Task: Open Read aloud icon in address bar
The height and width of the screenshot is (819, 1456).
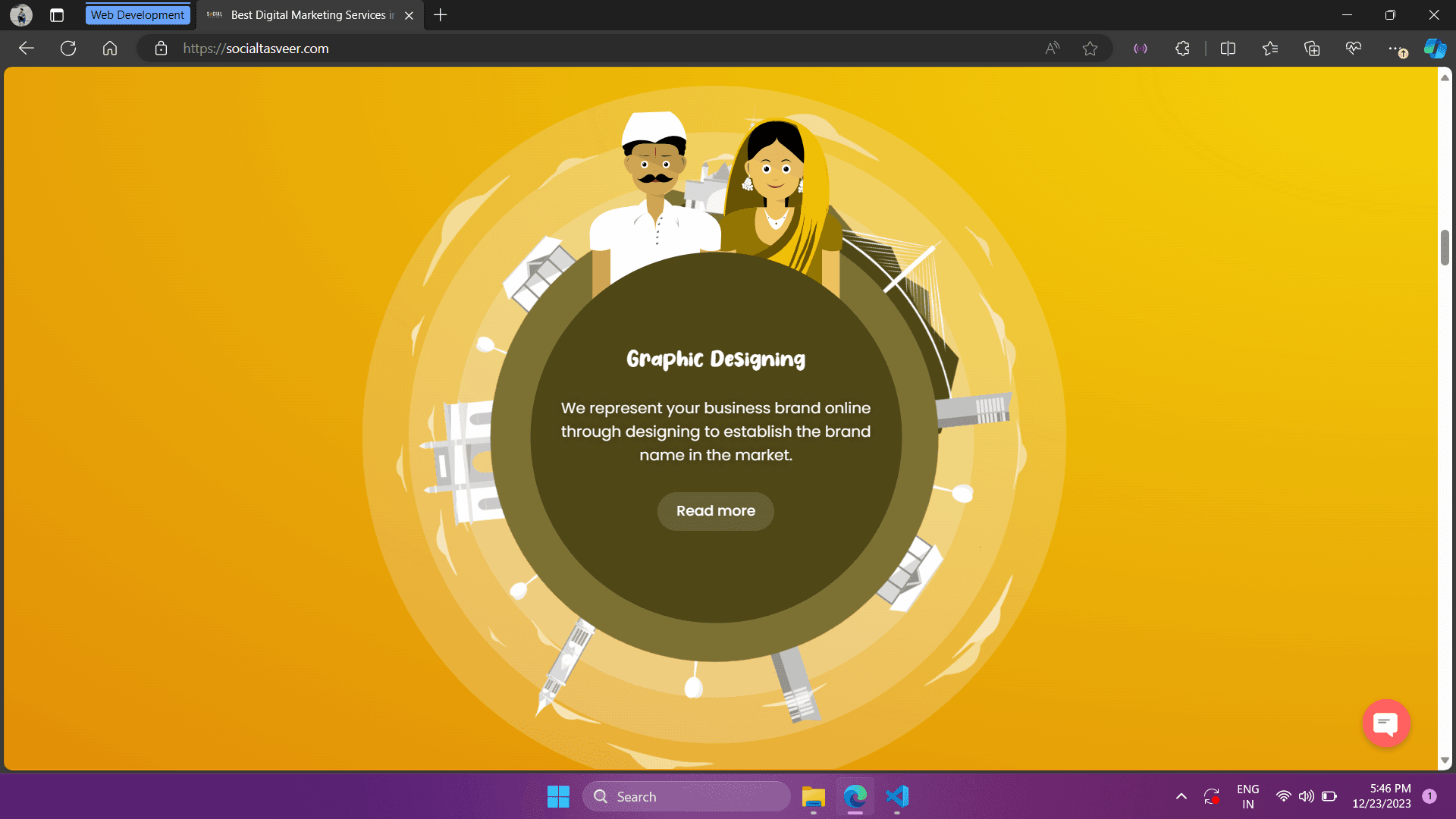Action: pos(1052,49)
